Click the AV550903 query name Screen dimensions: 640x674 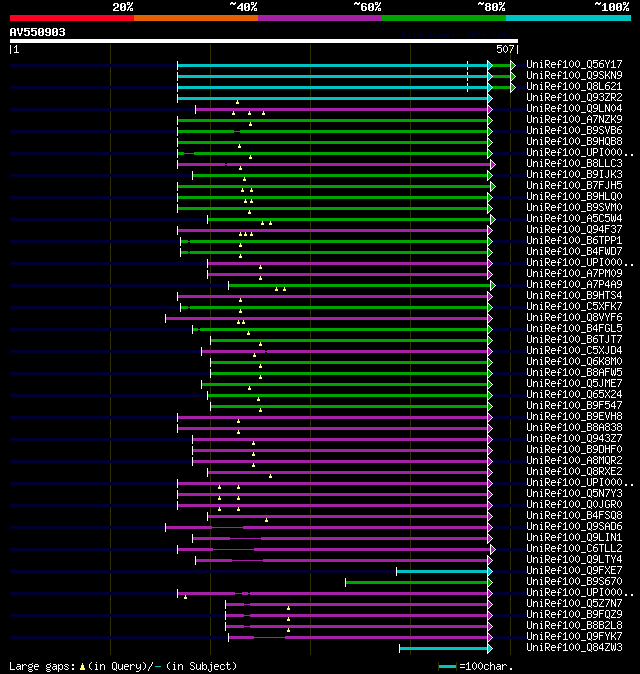37,32
